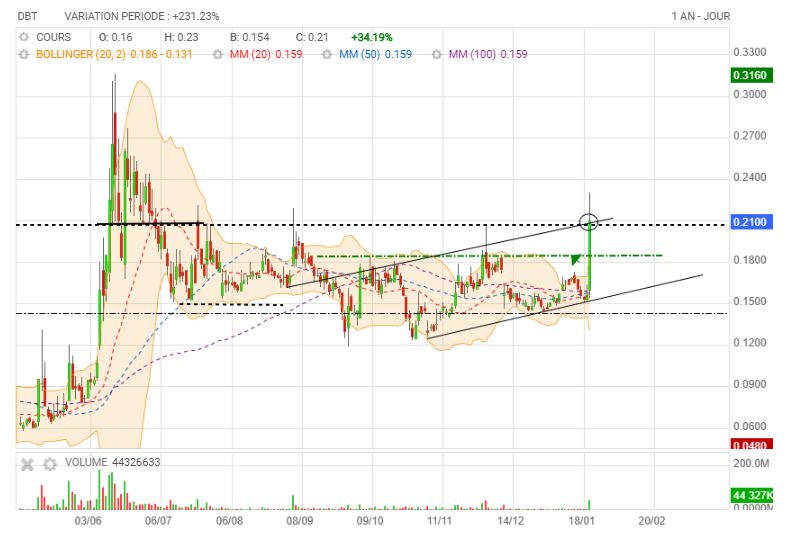Click the Bollinger values 0.186 - 0.131
Viewport: 792px width, 538px height.
coord(161,54)
